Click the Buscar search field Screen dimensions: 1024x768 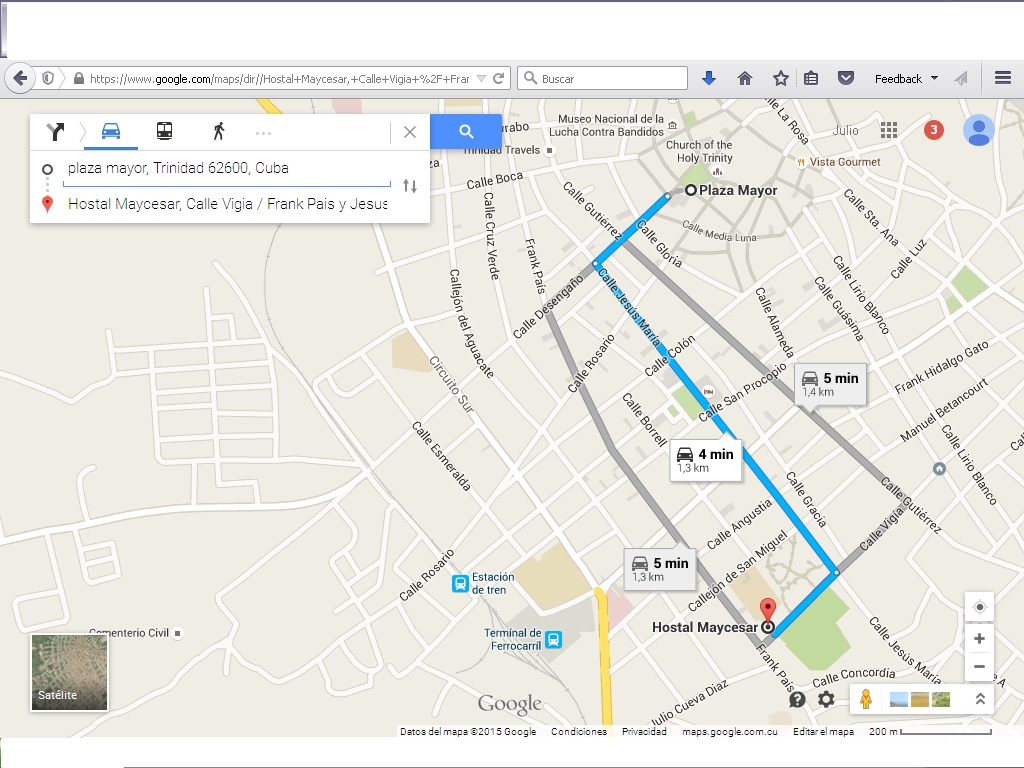click(x=602, y=78)
